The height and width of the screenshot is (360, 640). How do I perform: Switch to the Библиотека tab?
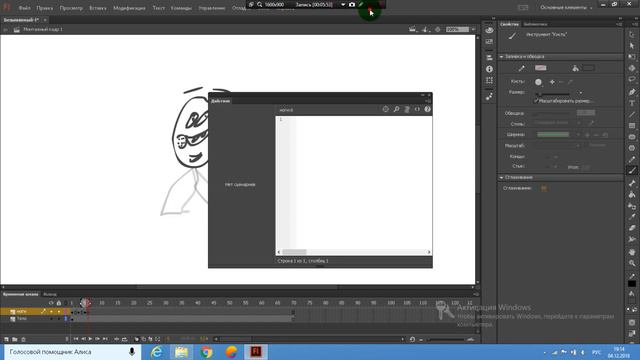(535, 24)
